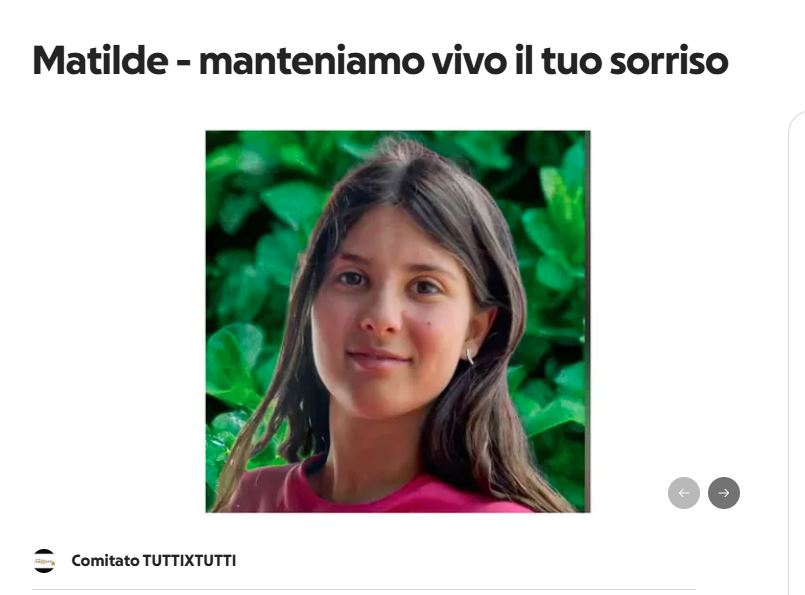Click the word manteniamo in the heading
Viewport: 805px width, 595px height.
pos(313,62)
